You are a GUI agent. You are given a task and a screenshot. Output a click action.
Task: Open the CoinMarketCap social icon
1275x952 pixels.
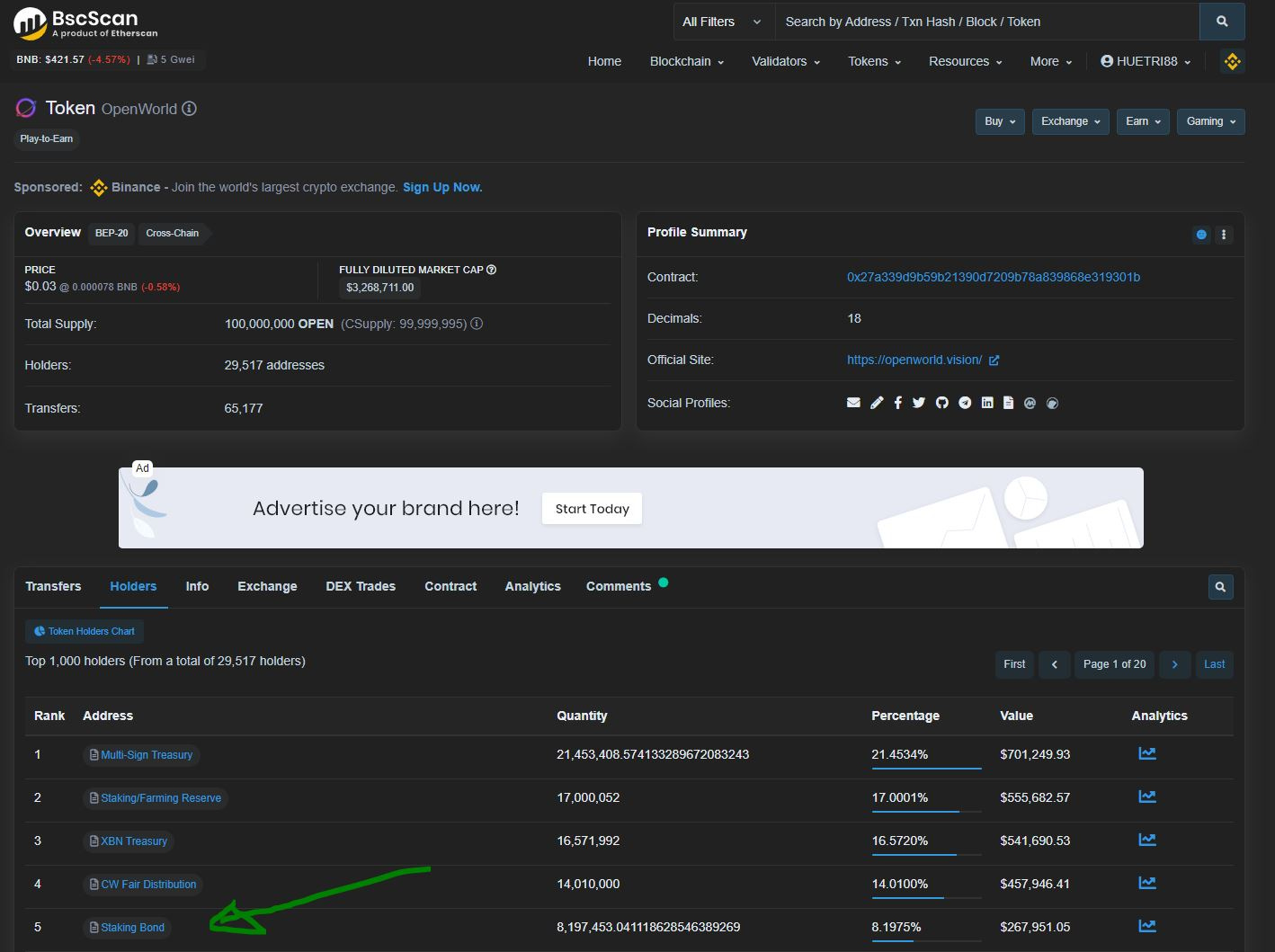[1030, 403]
